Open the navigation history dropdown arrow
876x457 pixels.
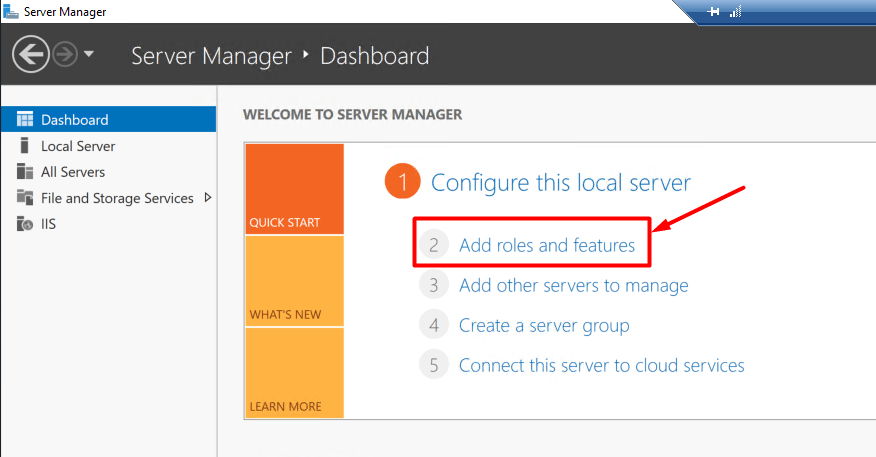tap(89, 54)
